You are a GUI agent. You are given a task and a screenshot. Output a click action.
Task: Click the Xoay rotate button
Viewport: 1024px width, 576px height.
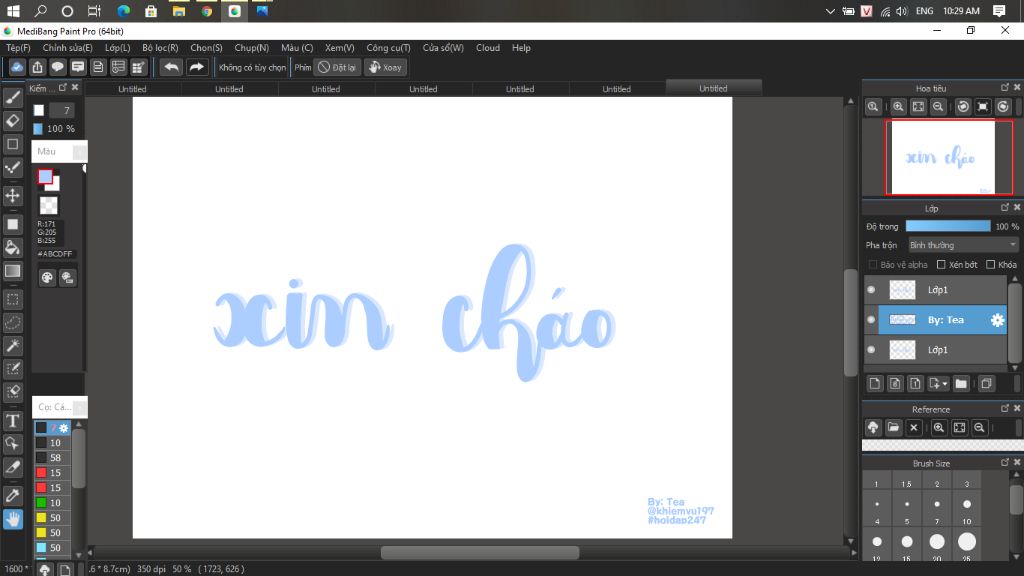385,67
